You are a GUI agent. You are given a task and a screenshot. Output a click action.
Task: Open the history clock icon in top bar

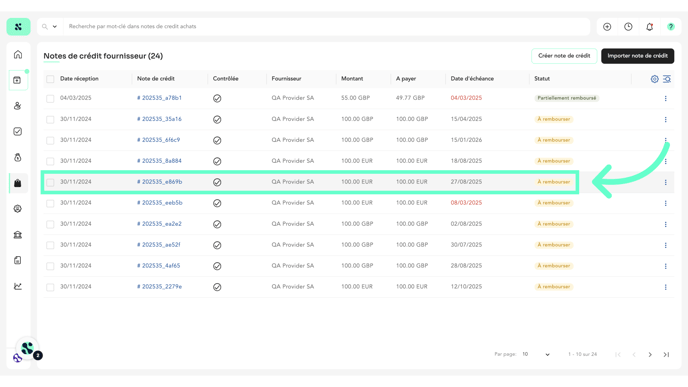(628, 27)
